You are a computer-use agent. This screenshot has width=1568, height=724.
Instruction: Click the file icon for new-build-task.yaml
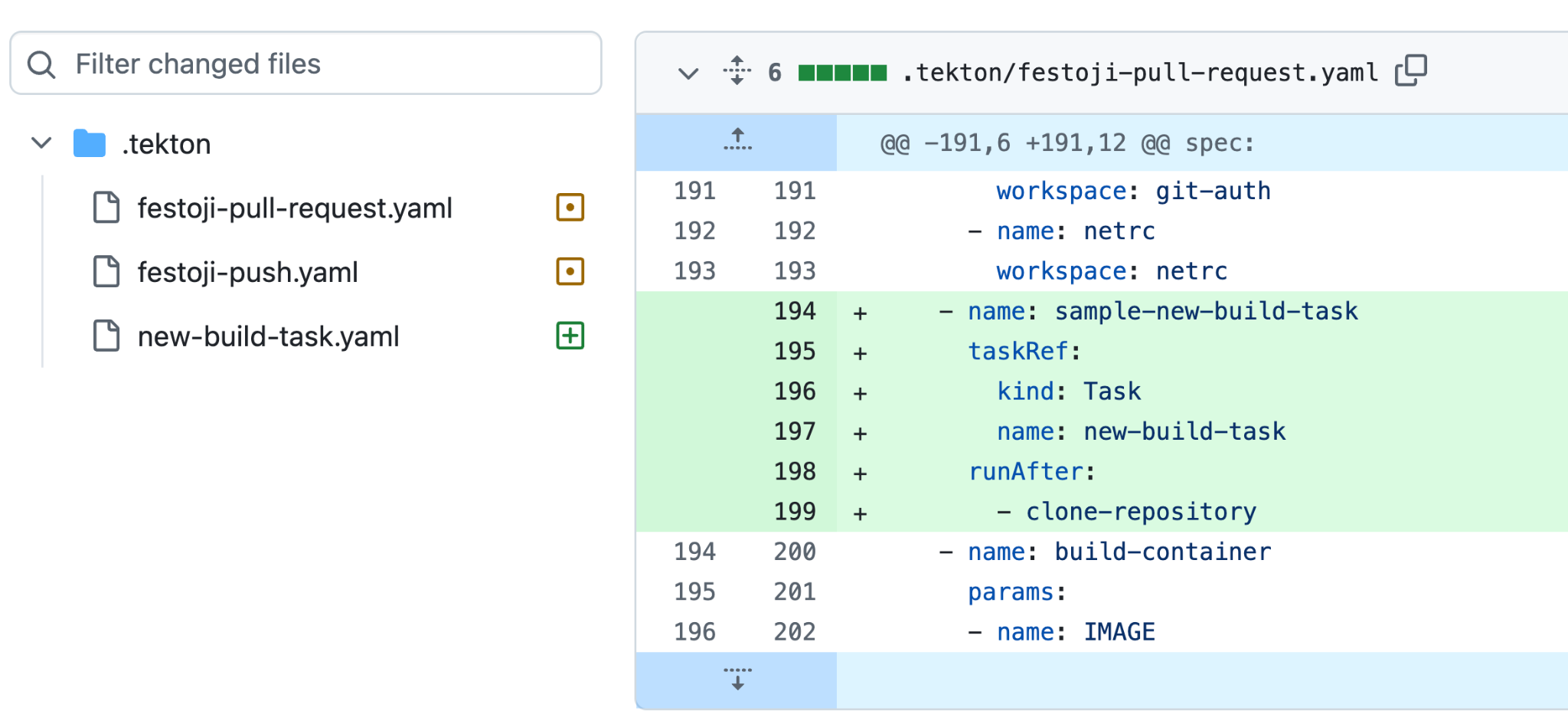click(x=106, y=336)
